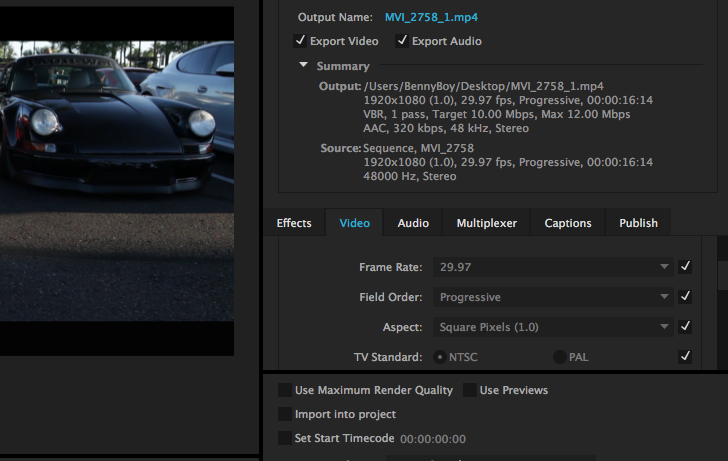Click the 'Sequence, MVI_2758' source text

418,148
